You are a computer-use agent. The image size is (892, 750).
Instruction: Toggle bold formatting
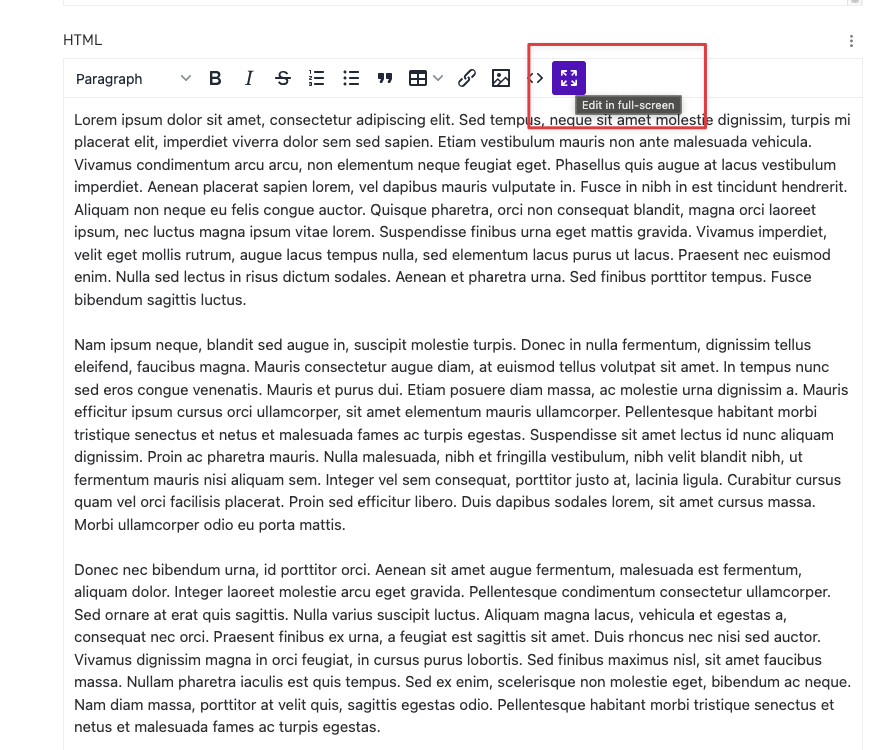[x=215, y=78]
